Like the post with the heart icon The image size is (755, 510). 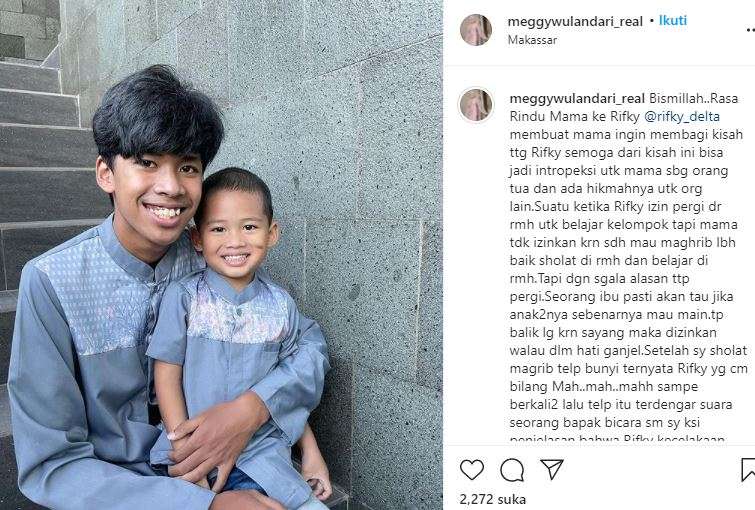472,469
